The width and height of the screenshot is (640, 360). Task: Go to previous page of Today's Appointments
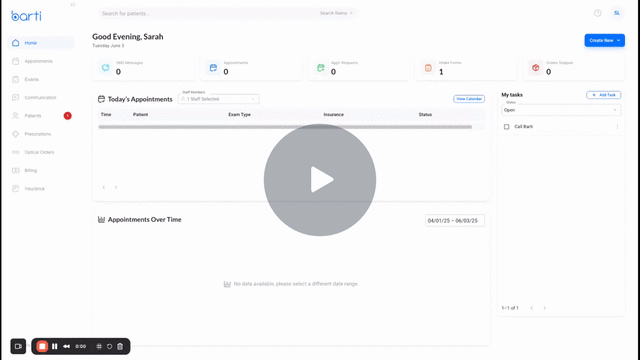104,187
